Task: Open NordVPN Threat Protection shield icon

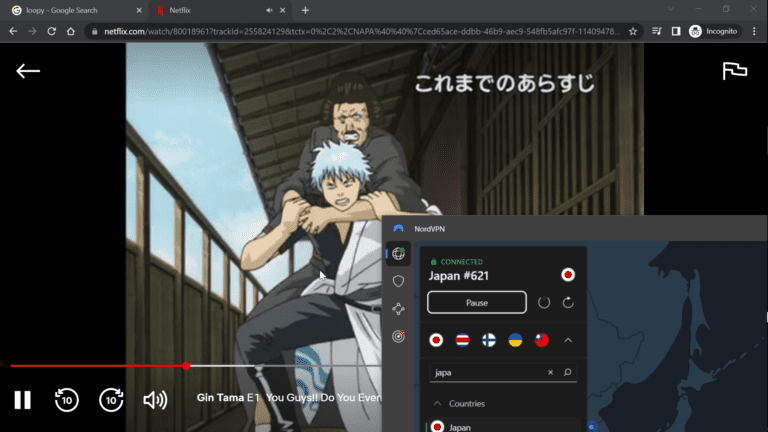Action: point(398,282)
